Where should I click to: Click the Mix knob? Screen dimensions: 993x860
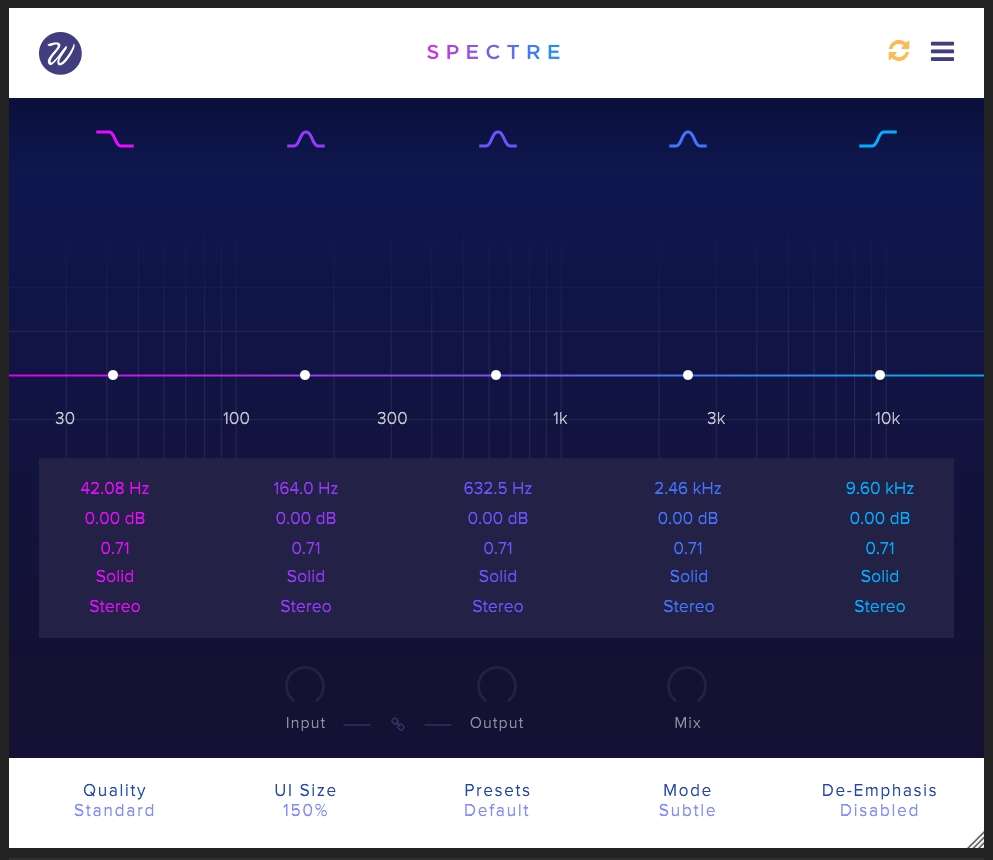click(687, 686)
